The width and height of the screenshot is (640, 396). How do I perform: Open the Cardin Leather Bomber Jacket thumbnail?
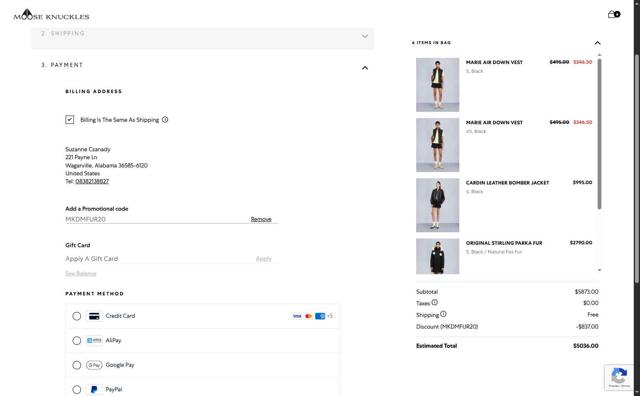pyautogui.click(x=438, y=205)
